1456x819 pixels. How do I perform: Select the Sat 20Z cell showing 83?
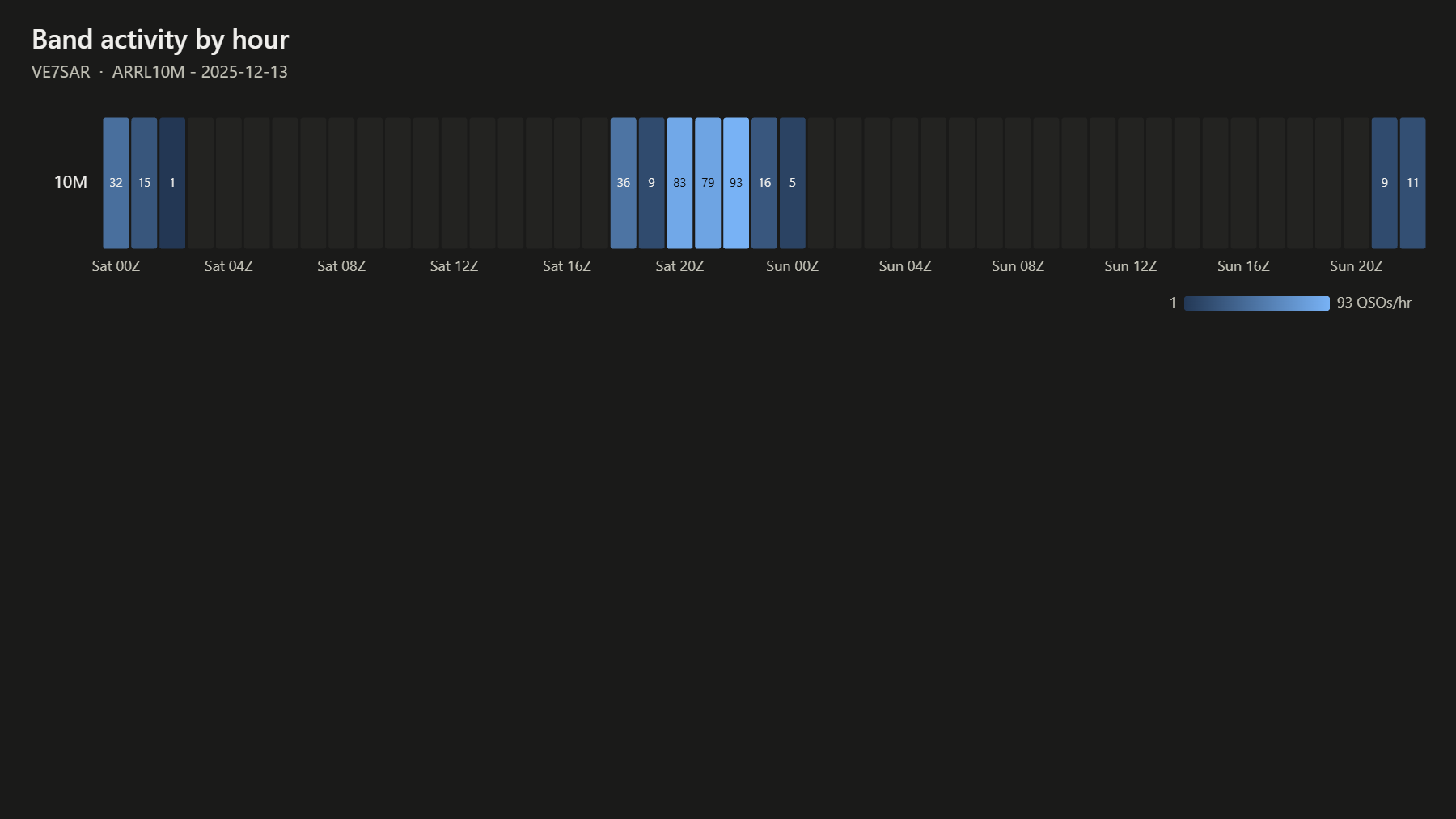(679, 183)
